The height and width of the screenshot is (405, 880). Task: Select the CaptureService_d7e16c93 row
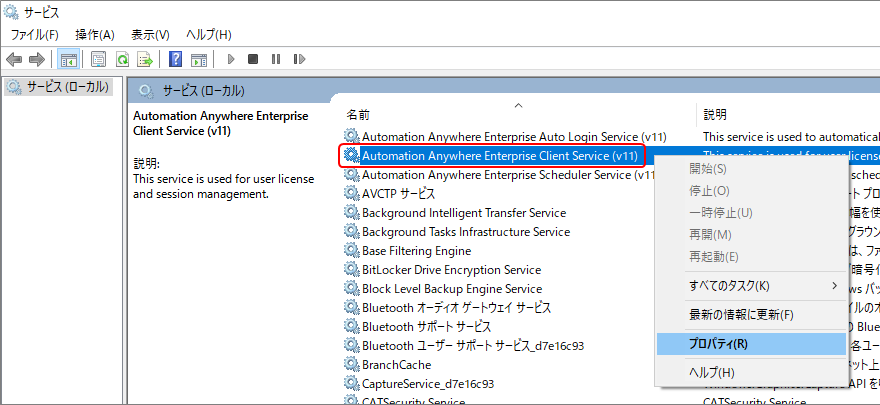[x=428, y=384]
